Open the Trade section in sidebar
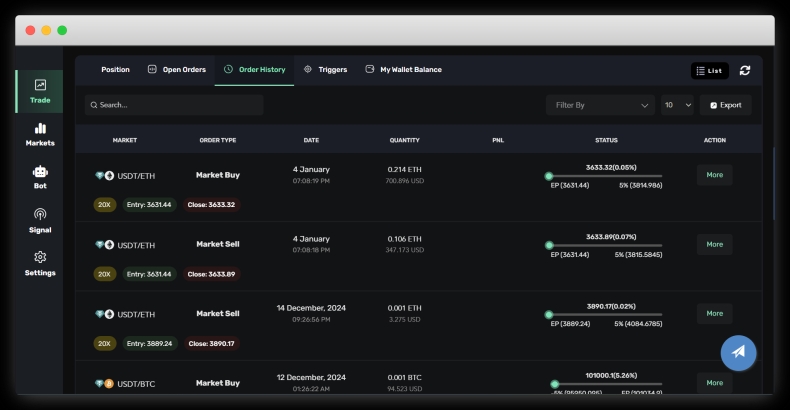This screenshot has height=410, width=790. coord(40,91)
